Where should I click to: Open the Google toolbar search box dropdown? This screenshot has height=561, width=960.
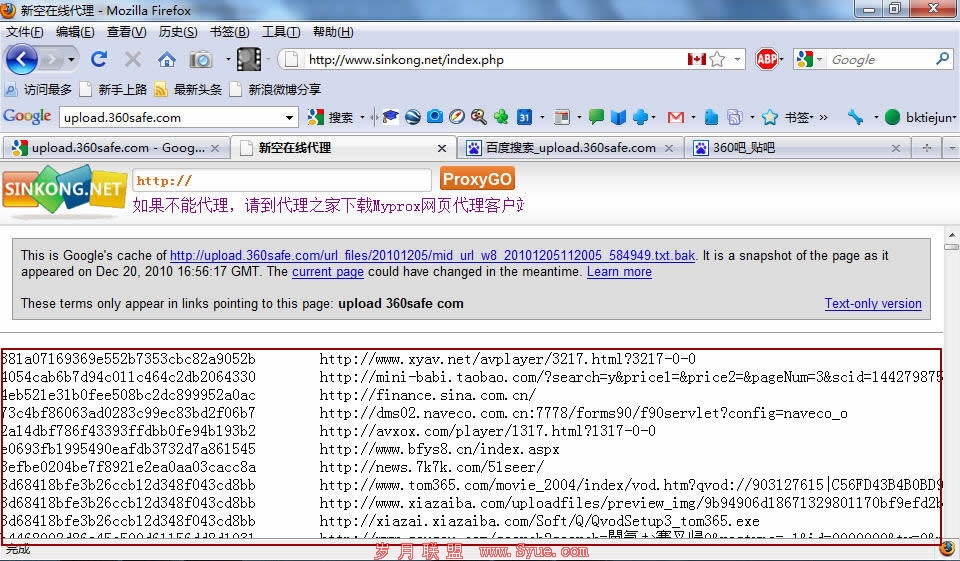coord(289,117)
